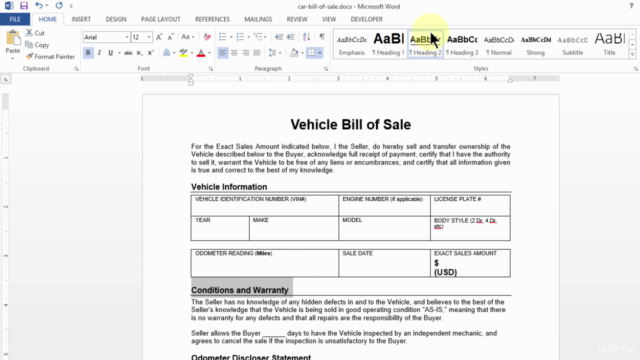Toggle align left
640x360 pixels.
coord(222,53)
